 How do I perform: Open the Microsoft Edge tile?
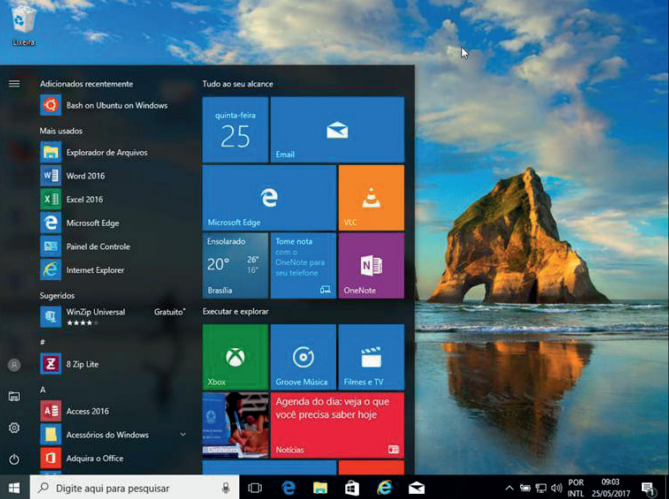[x=269, y=197]
